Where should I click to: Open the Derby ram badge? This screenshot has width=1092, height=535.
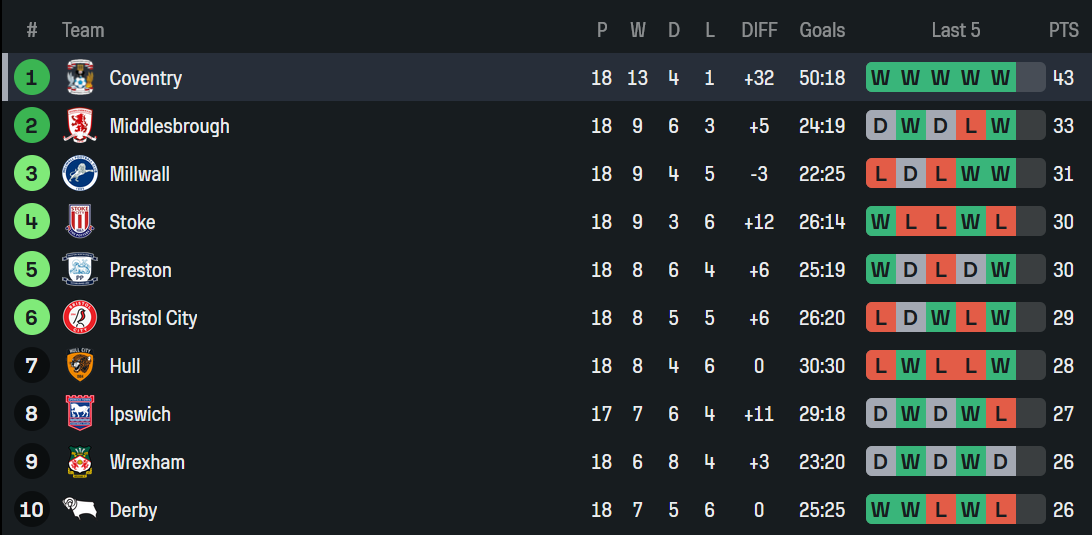click(x=79, y=509)
